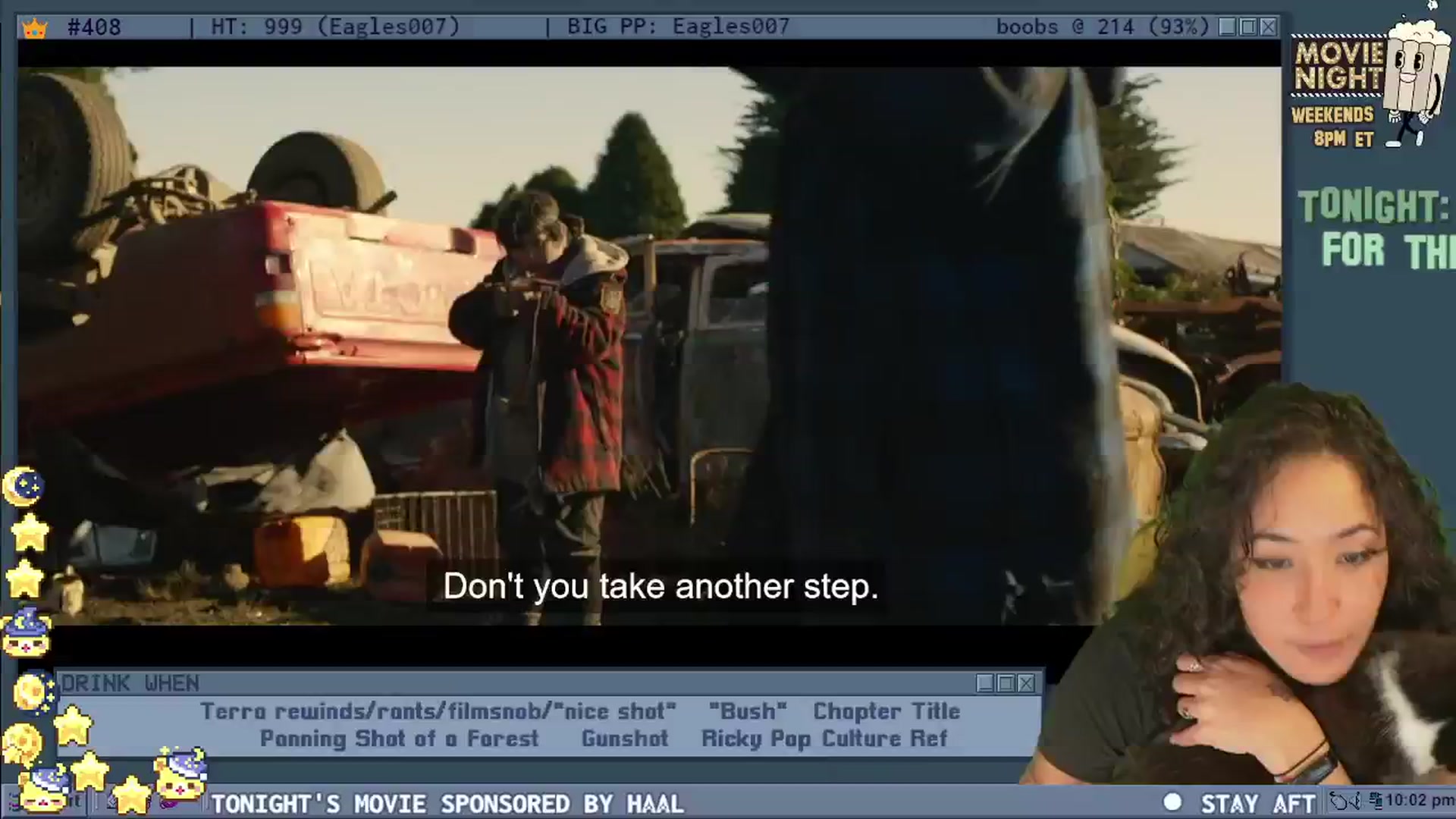This screenshot has width=1456, height=819.
Task: Click the "Chapter Title" drink rule
Action: (x=886, y=711)
